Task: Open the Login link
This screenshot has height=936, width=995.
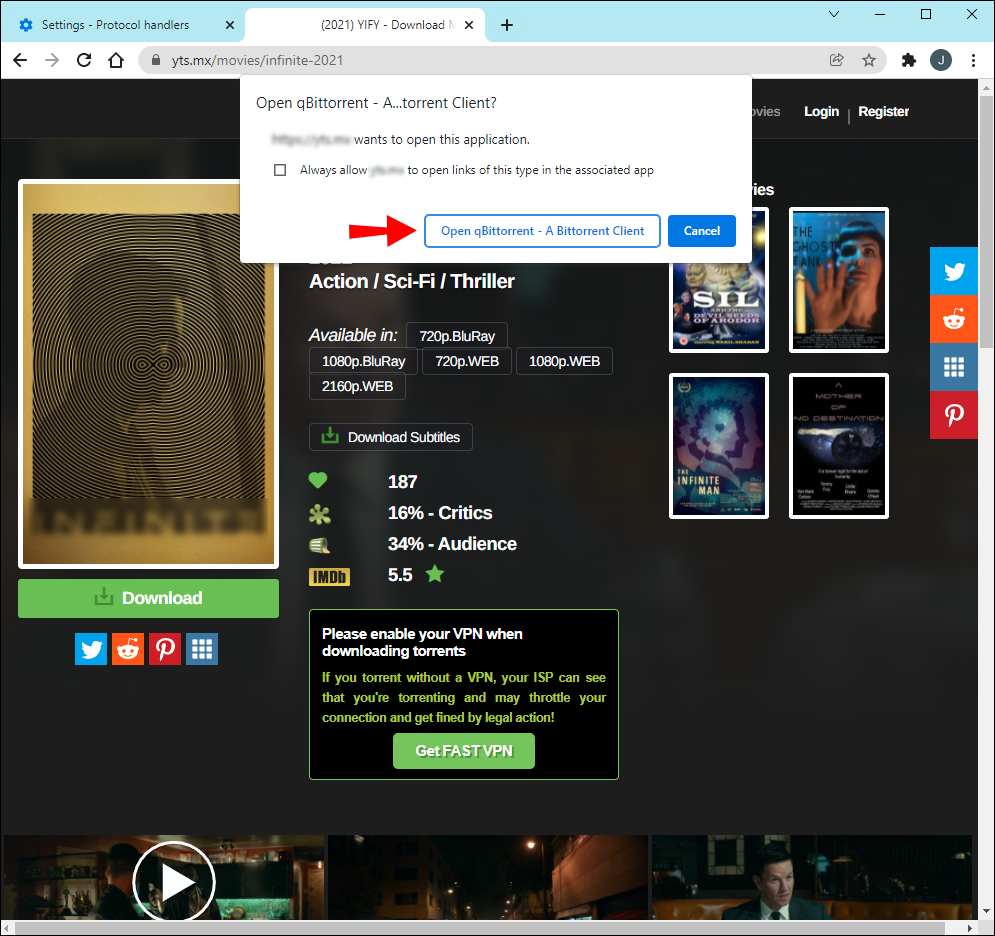Action: point(821,112)
